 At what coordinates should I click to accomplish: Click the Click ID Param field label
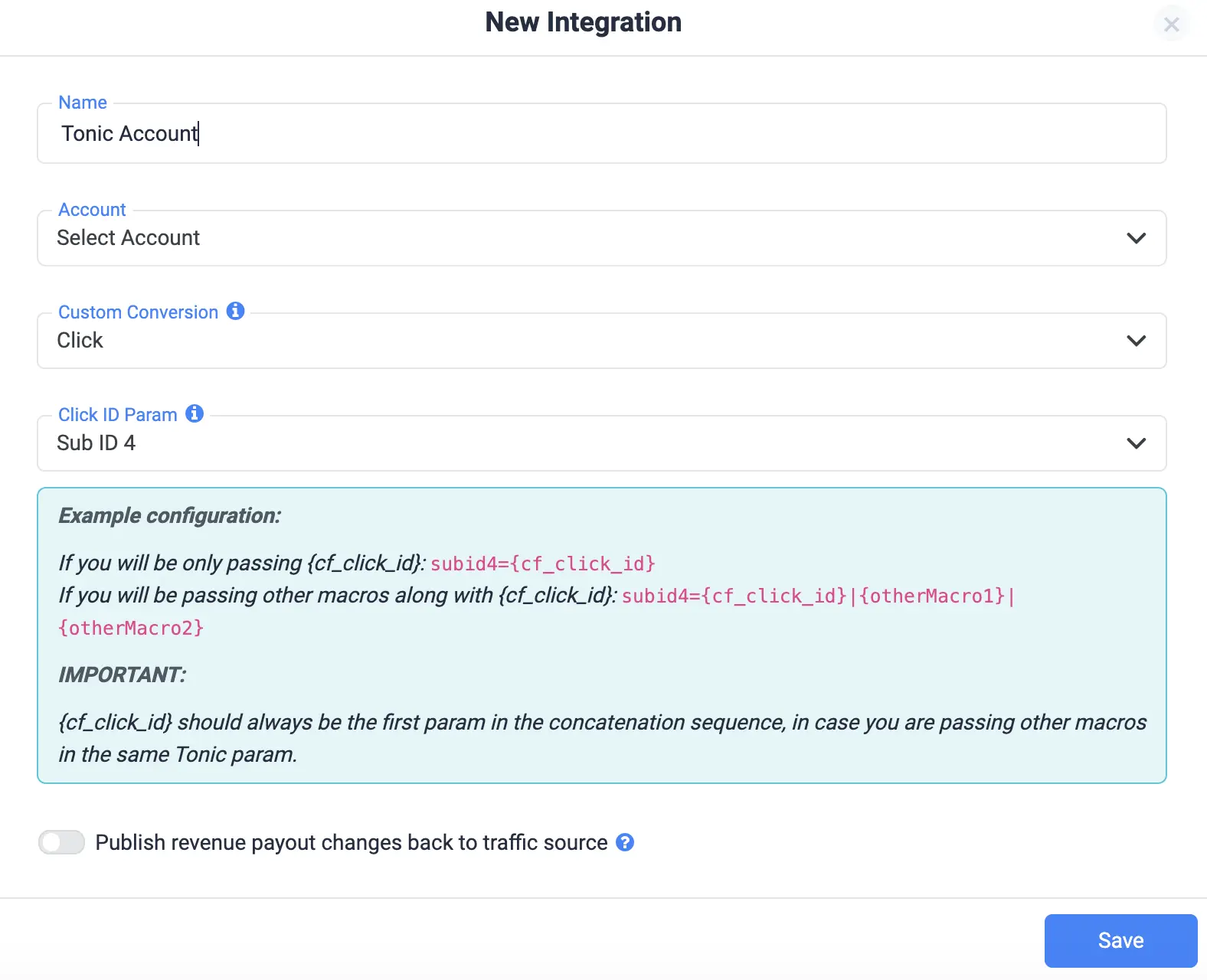tap(118, 415)
